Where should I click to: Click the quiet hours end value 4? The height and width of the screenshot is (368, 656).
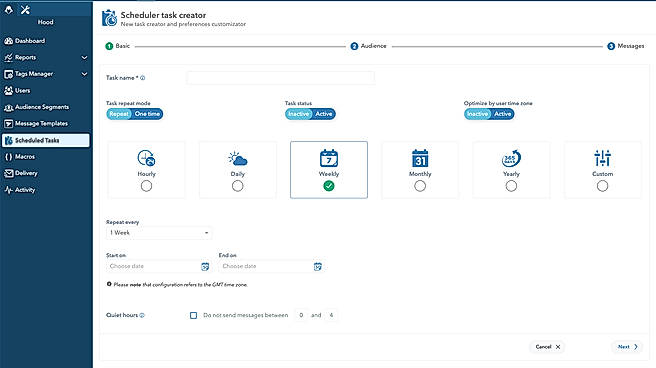331,315
